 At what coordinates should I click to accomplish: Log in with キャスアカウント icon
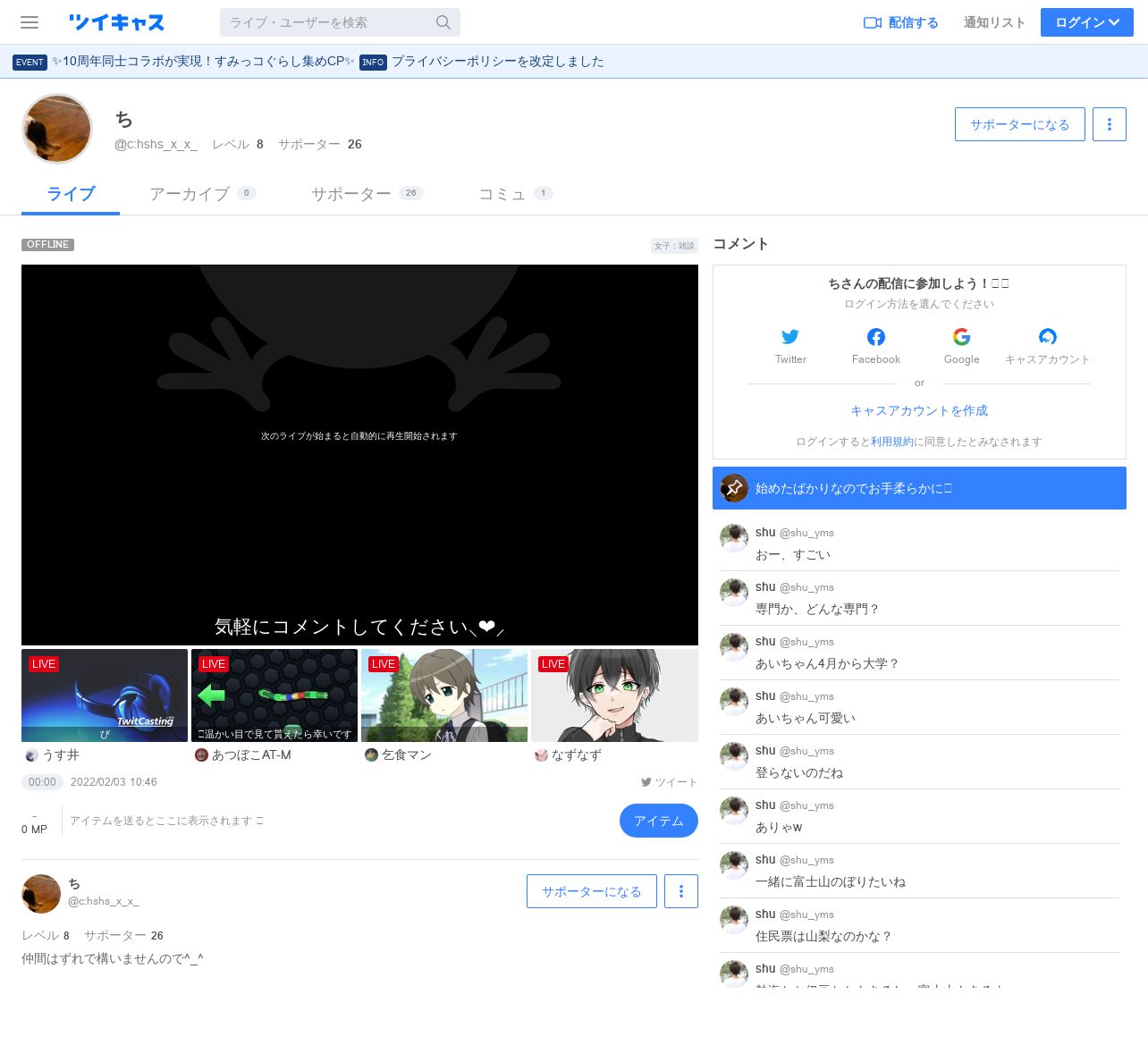click(x=1048, y=337)
